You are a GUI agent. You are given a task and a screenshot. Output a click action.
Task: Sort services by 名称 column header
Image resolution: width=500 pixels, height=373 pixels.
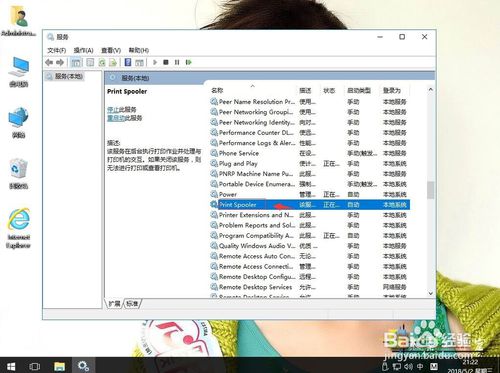coord(217,90)
